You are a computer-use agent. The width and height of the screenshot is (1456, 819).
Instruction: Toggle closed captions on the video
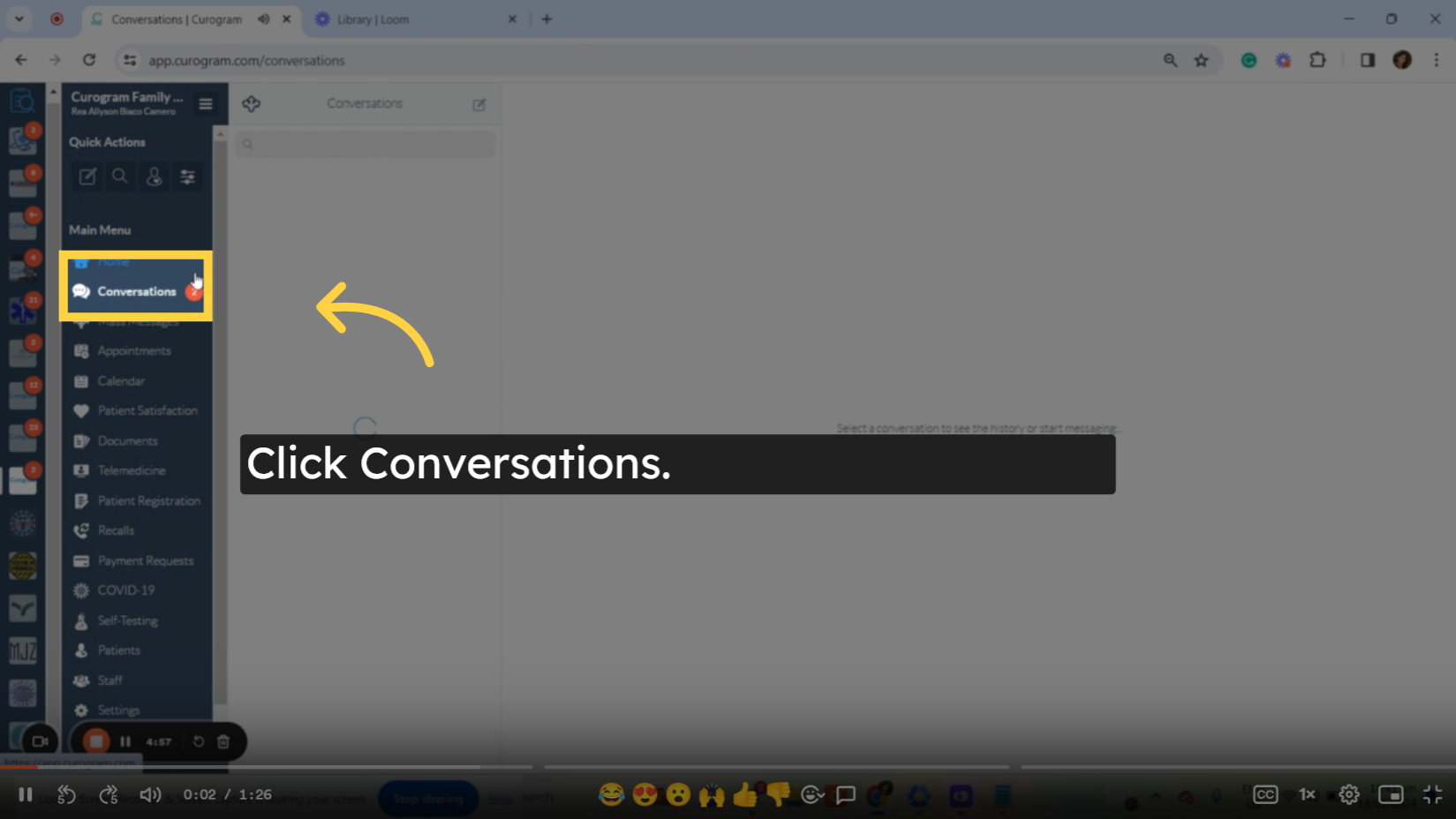(x=1264, y=794)
